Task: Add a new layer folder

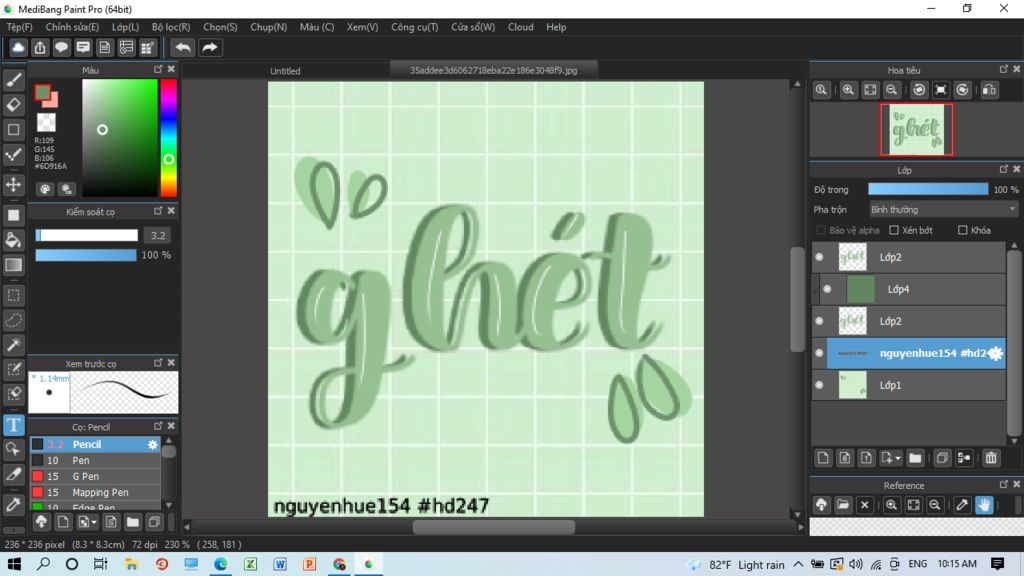Action: click(915, 458)
